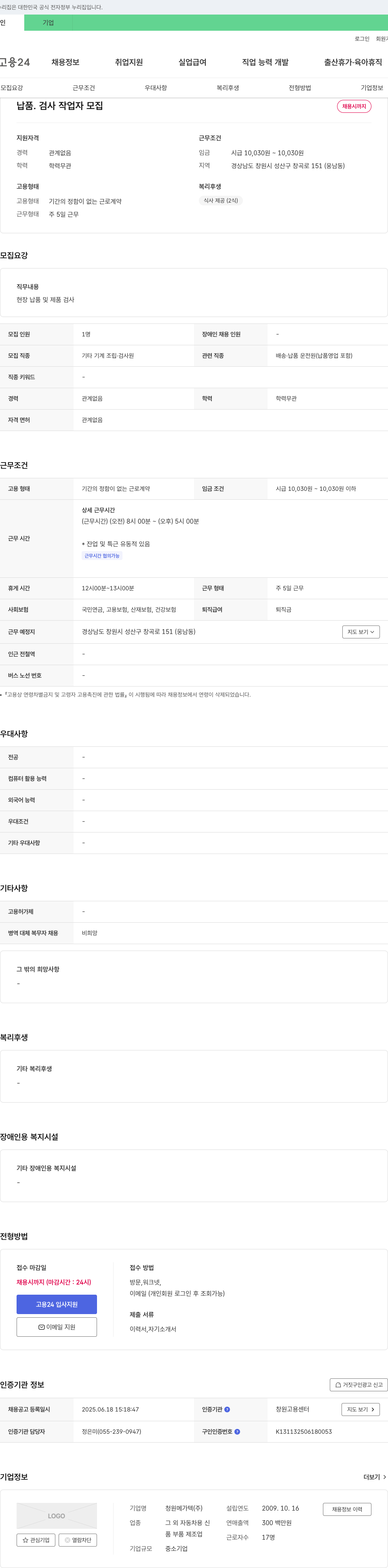Open the 실업급여 menu

click(192, 62)
